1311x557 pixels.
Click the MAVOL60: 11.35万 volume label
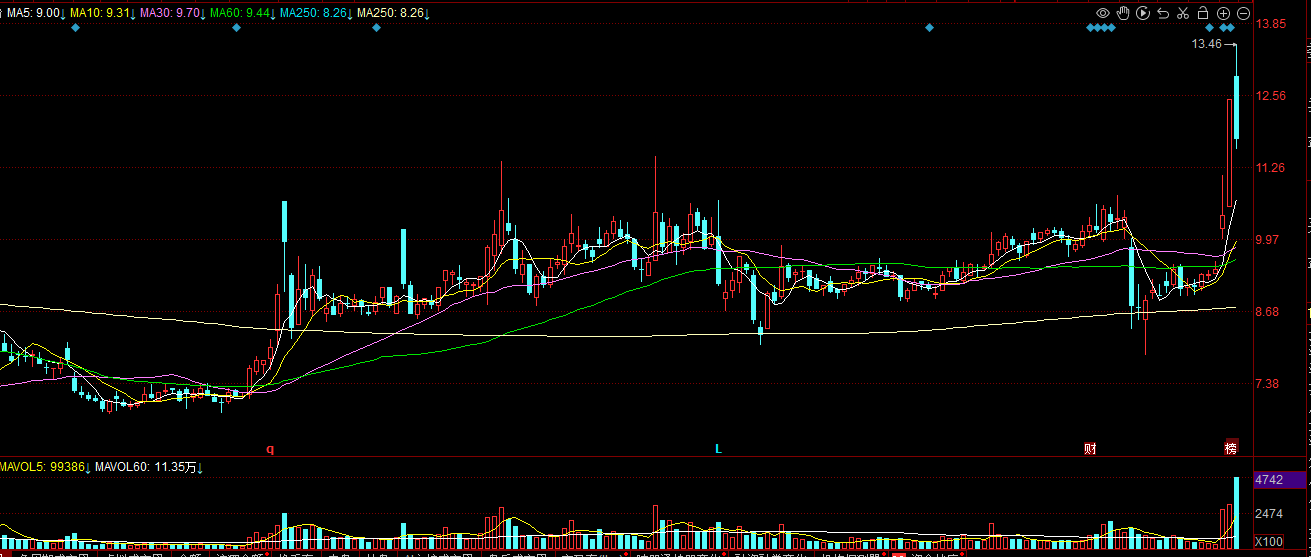pos(148,467)
